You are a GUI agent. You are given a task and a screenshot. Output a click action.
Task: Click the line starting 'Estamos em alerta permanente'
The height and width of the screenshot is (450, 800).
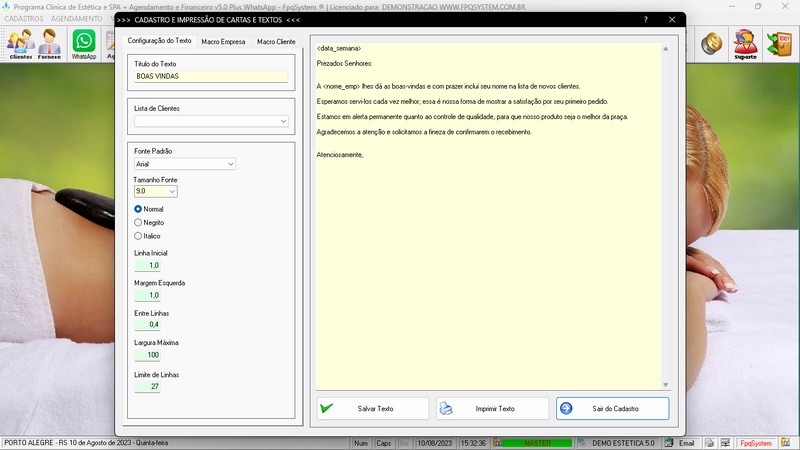(472, 117)
